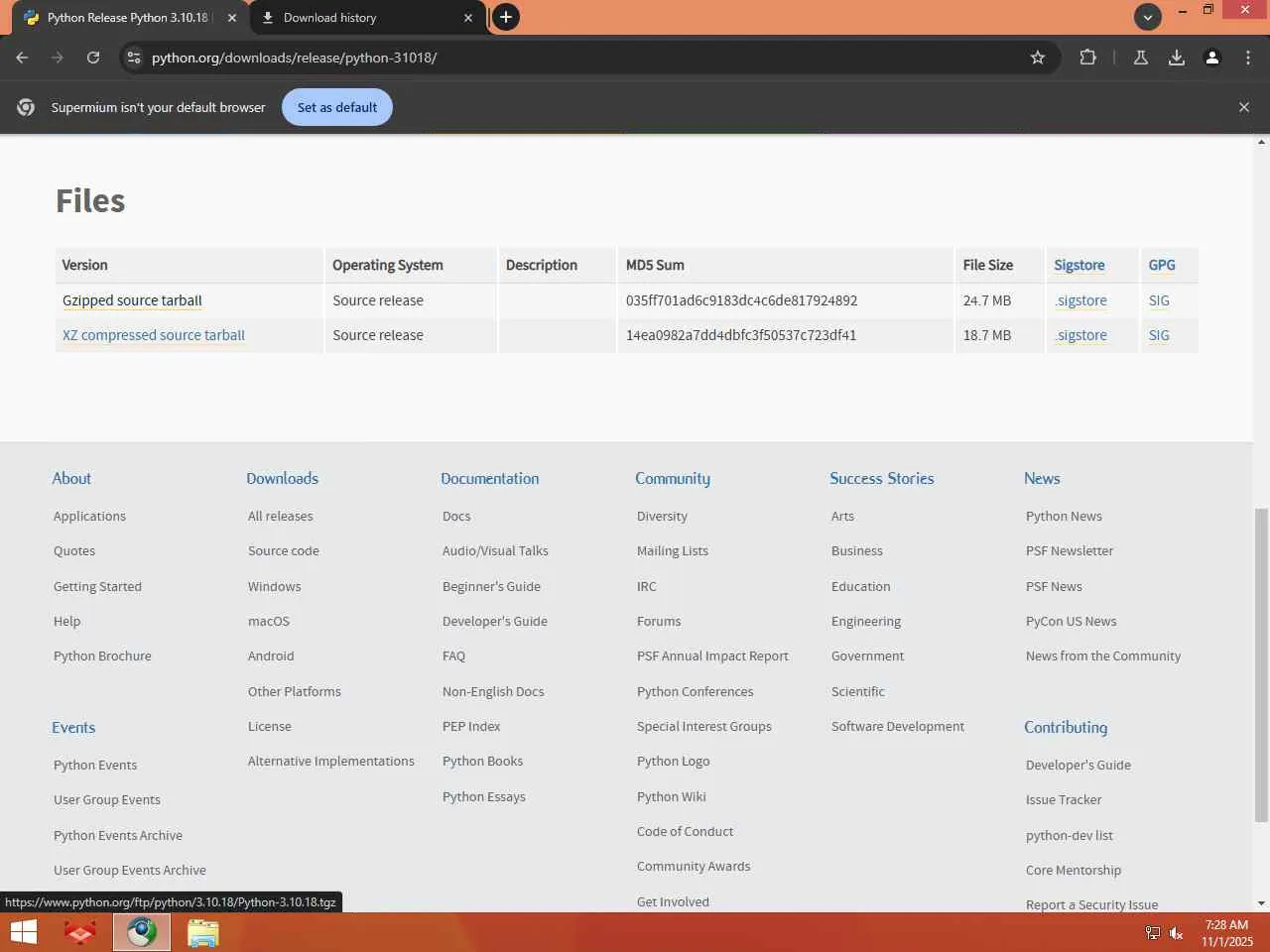Image resolution: width=1270 pixels, height=952 pixels.
Task: Open the Python Brochure link
Action: coord(102,655)
